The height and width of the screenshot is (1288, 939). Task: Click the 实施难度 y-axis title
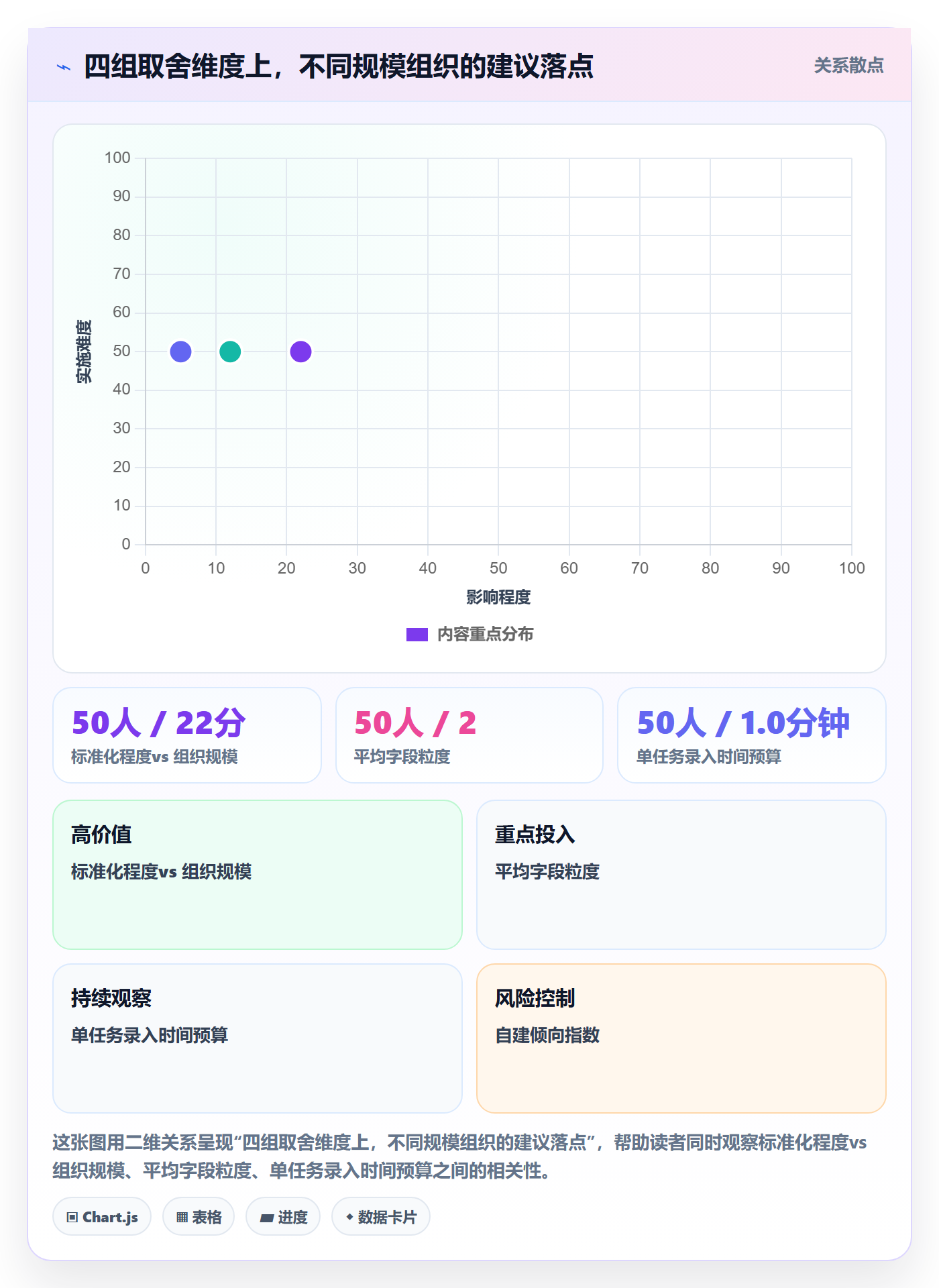[84, 352]
